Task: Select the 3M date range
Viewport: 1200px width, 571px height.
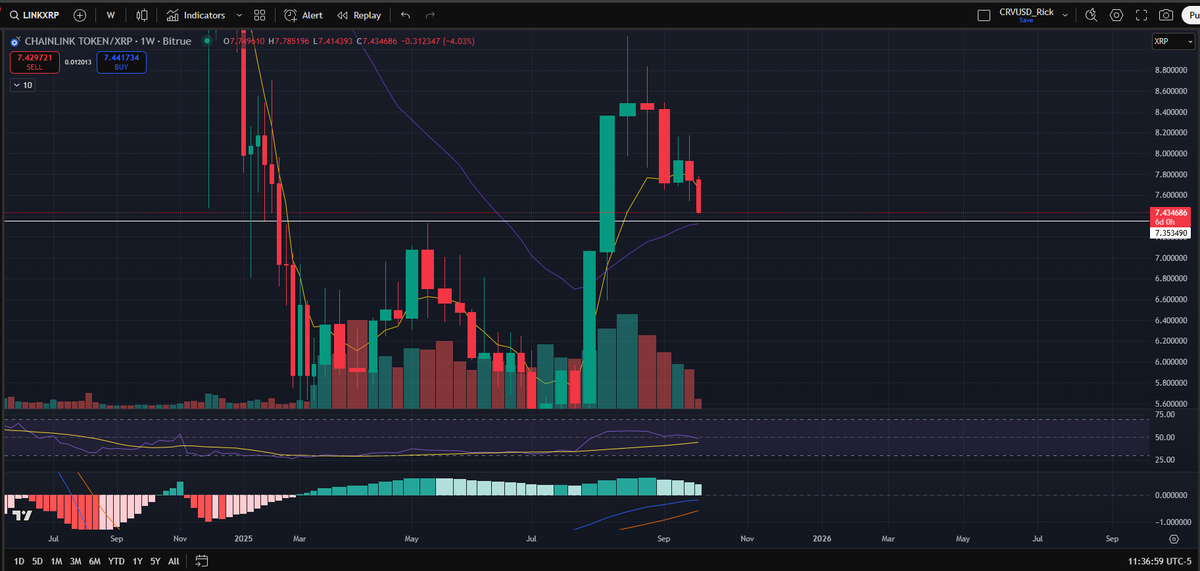Action: click(76, 561)
